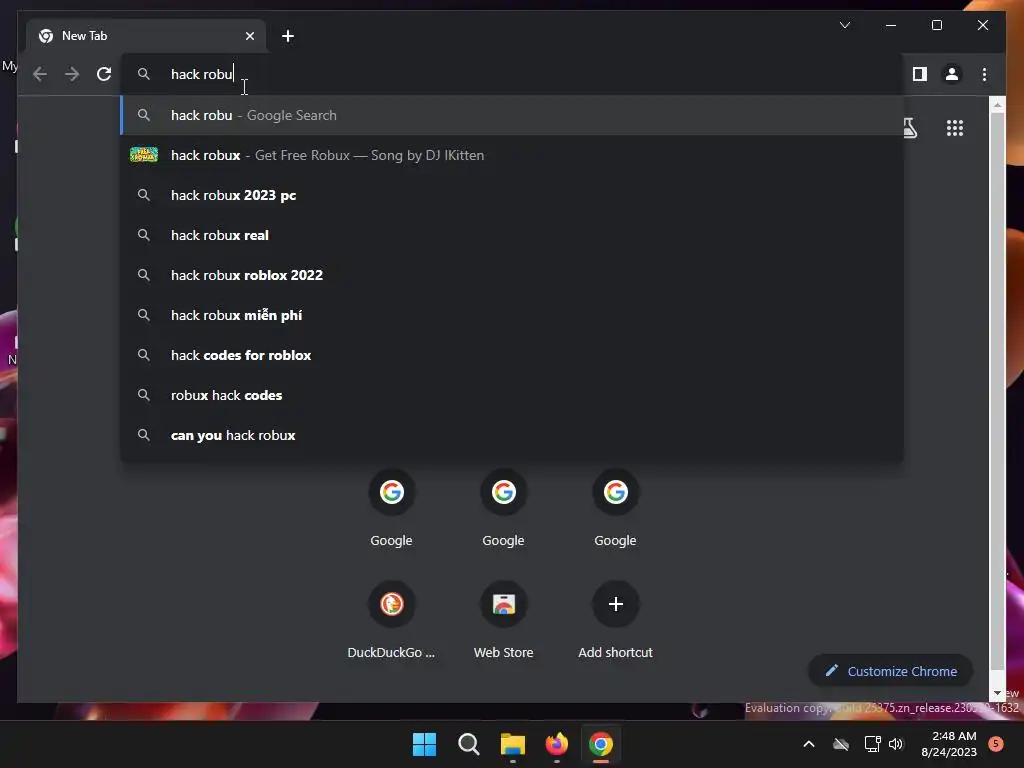
Task: Select the 'hack codes for roblox' suggestion
Action: [x=512, y=355]
